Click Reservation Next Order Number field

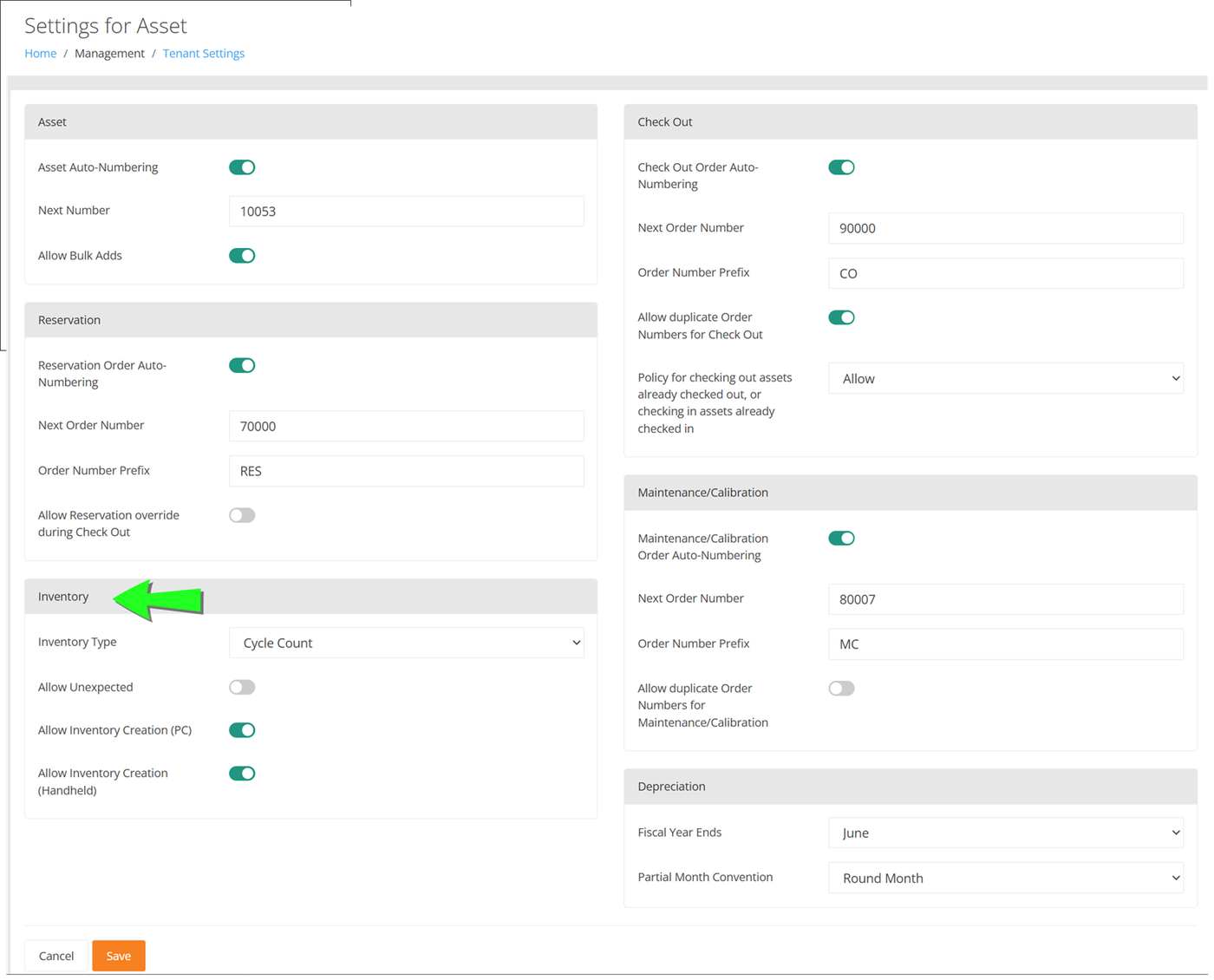pos(406,426)
